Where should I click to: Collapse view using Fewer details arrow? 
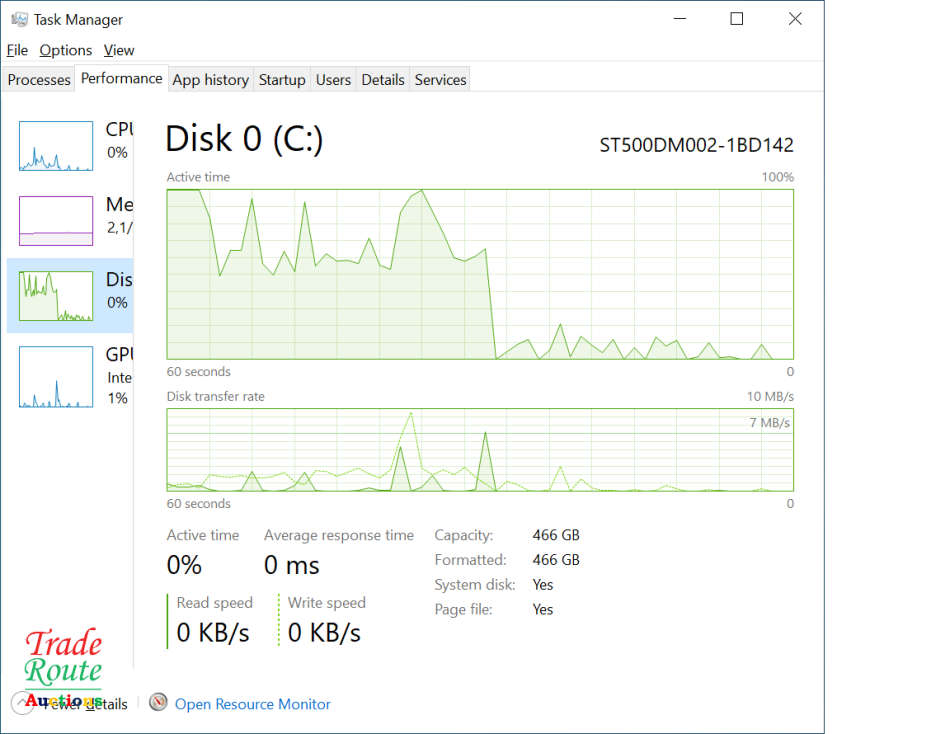[24, 703]
